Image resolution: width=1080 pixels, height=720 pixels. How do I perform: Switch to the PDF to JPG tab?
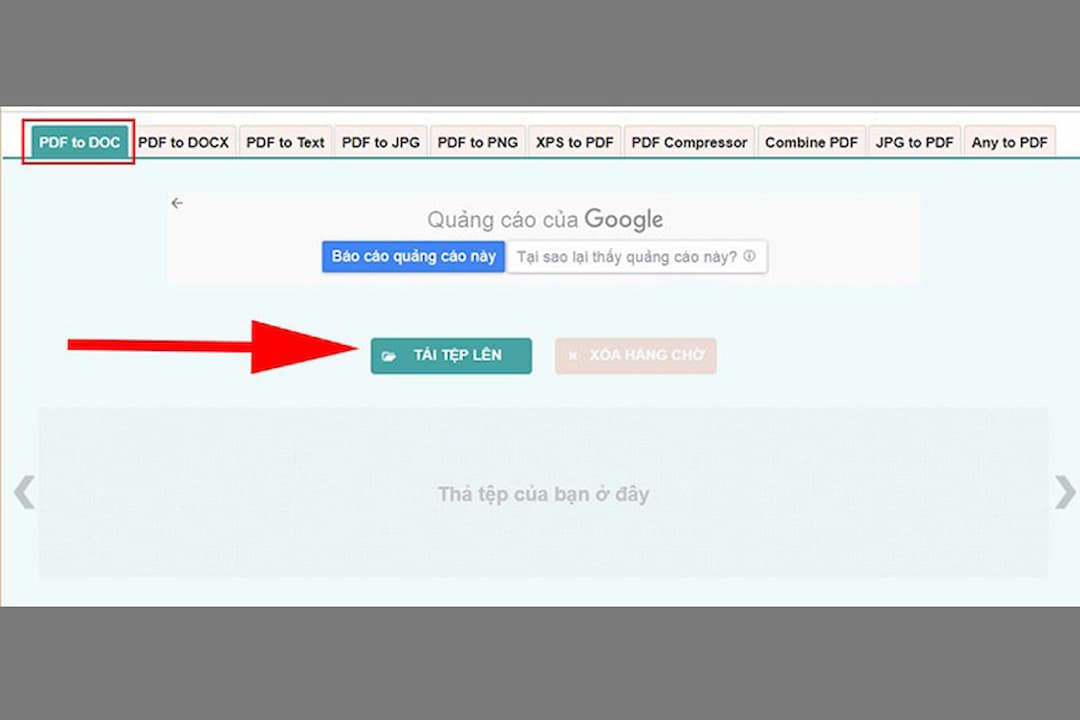381,142
